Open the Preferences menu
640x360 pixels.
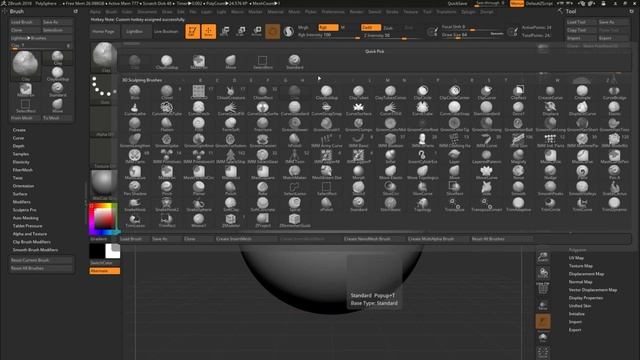coord(333,12)
